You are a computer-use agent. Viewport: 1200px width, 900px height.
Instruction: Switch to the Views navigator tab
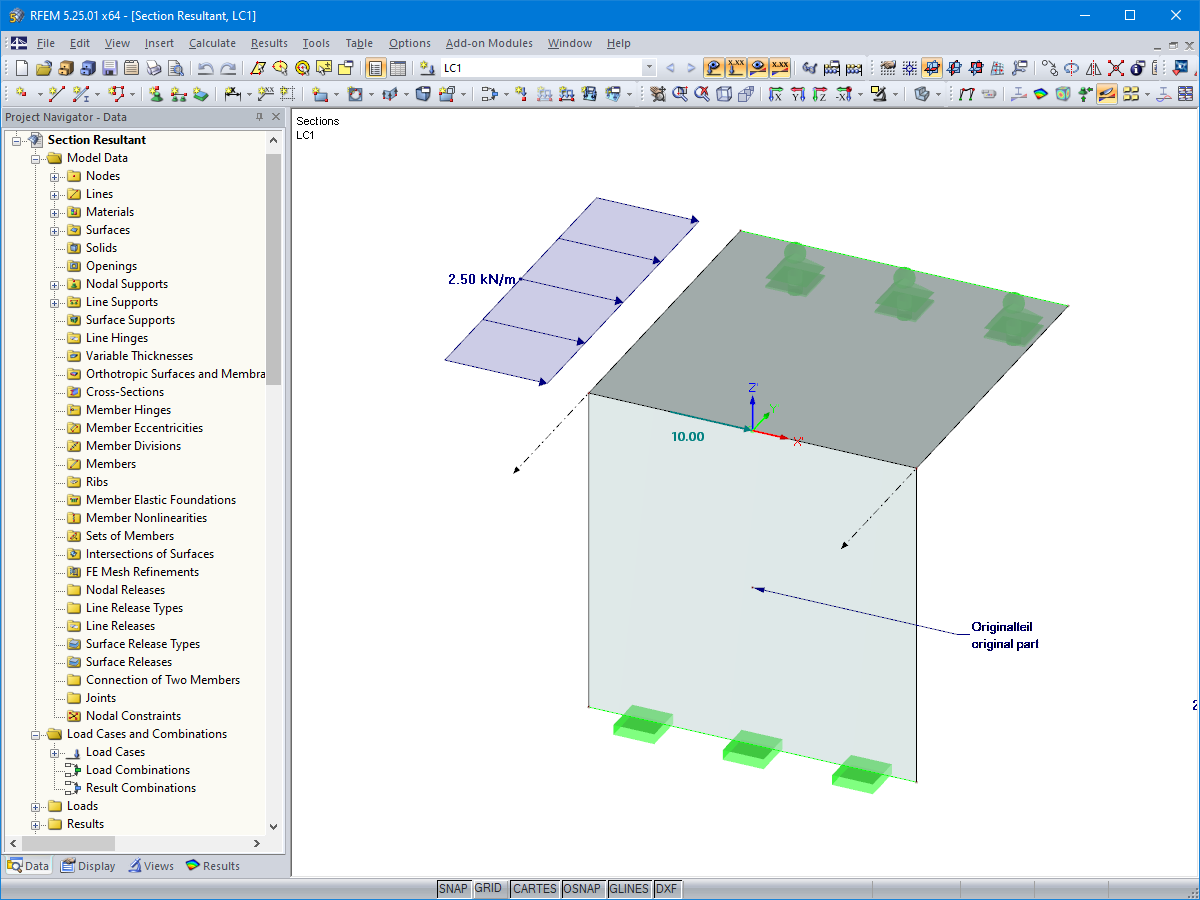(151, 866)
